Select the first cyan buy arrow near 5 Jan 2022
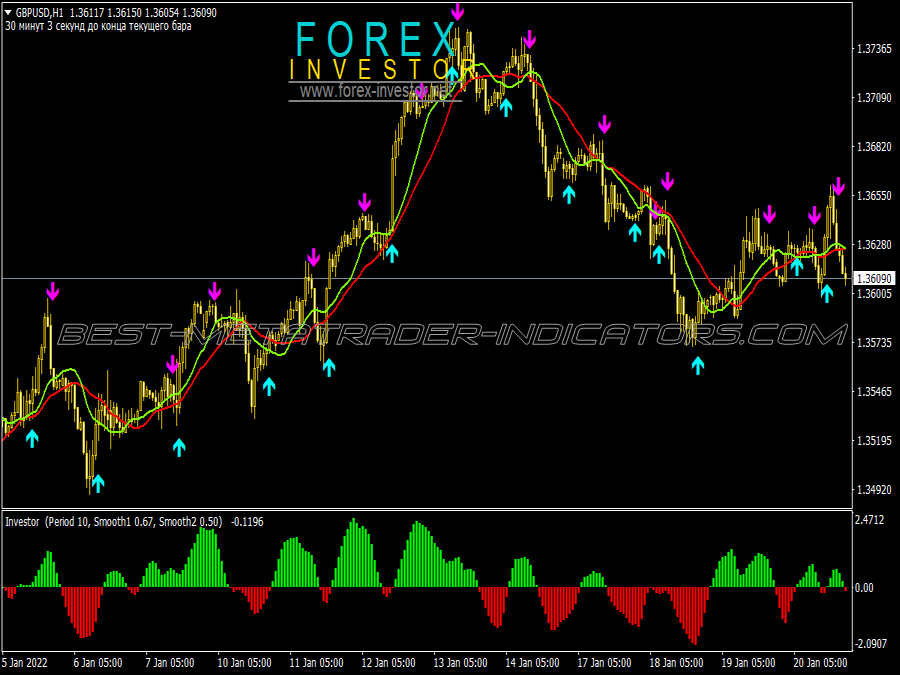Viewport: 900px width, 675px height. coord(32,439)
